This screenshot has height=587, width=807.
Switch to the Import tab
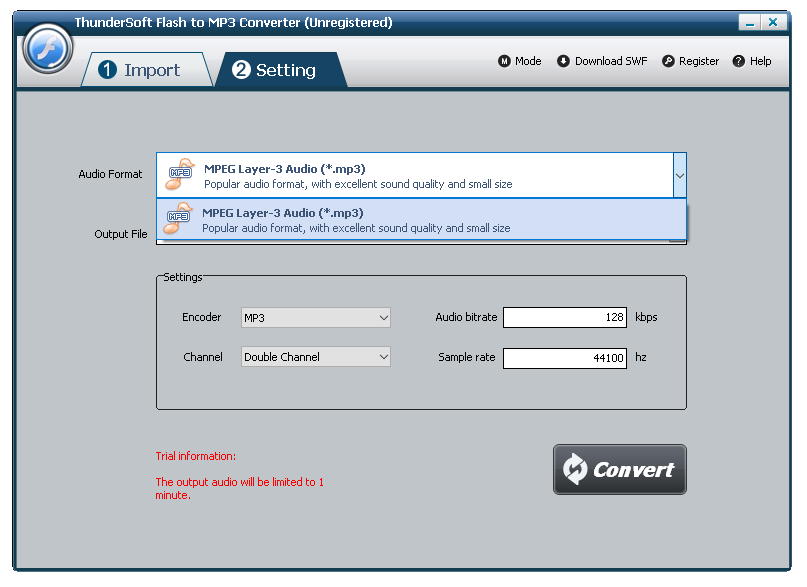pos(146,69)
